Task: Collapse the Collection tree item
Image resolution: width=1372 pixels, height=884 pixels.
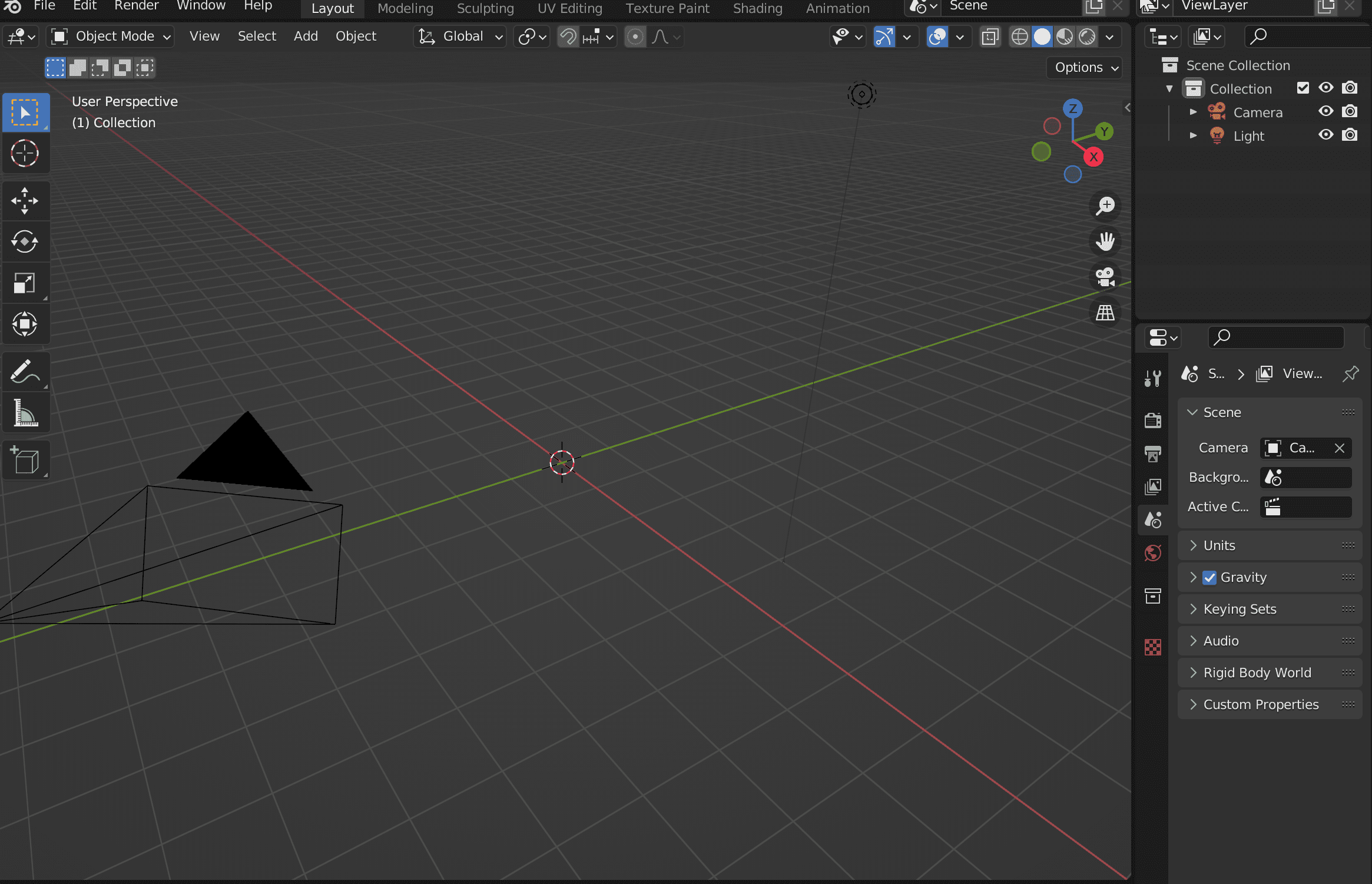Action: (1169, 89)
